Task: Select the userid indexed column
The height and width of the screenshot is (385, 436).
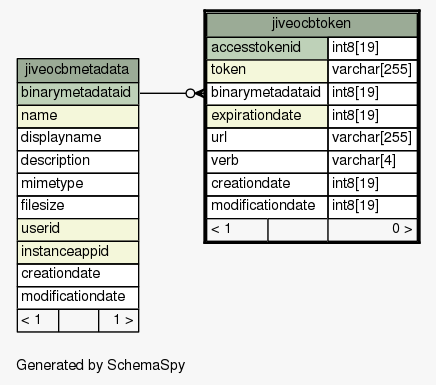Action: pyautogui.click(x=78, y=230)
